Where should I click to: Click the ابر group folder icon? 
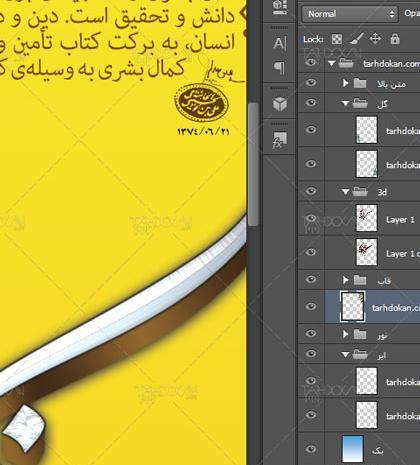tap(360, 355)
